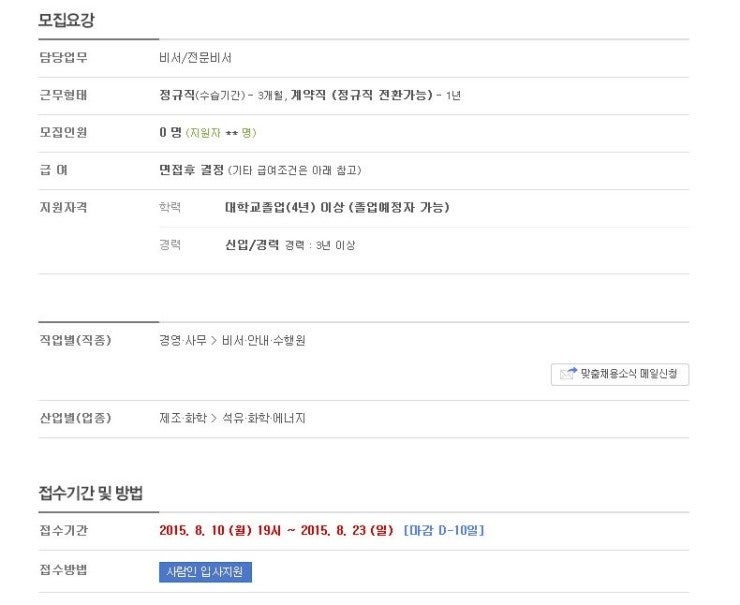
Task: Click the red application period date range
Action: point(276,530)
